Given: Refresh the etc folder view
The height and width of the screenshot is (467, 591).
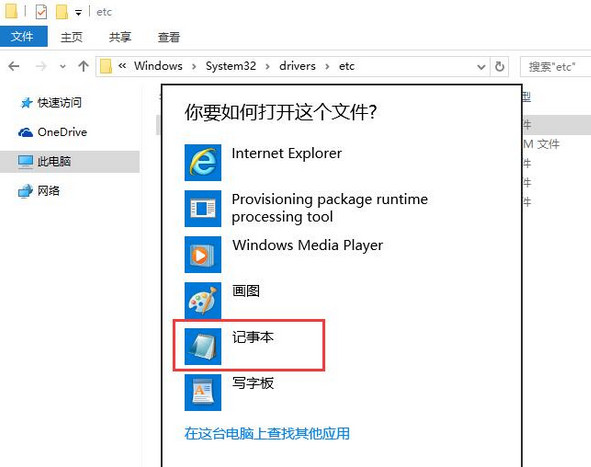Looking at the screenshot, I should point(499,67).
